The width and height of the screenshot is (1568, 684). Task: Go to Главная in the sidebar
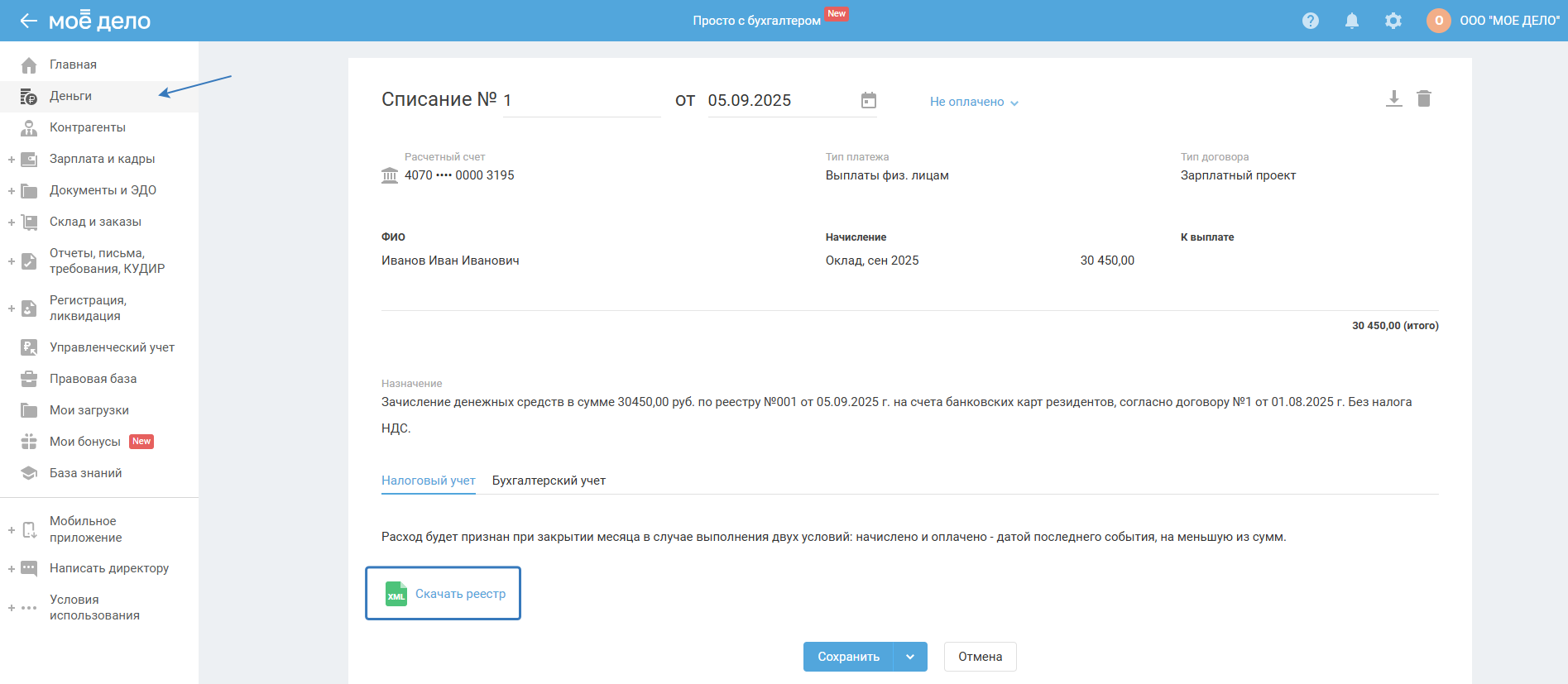point(73,65)
